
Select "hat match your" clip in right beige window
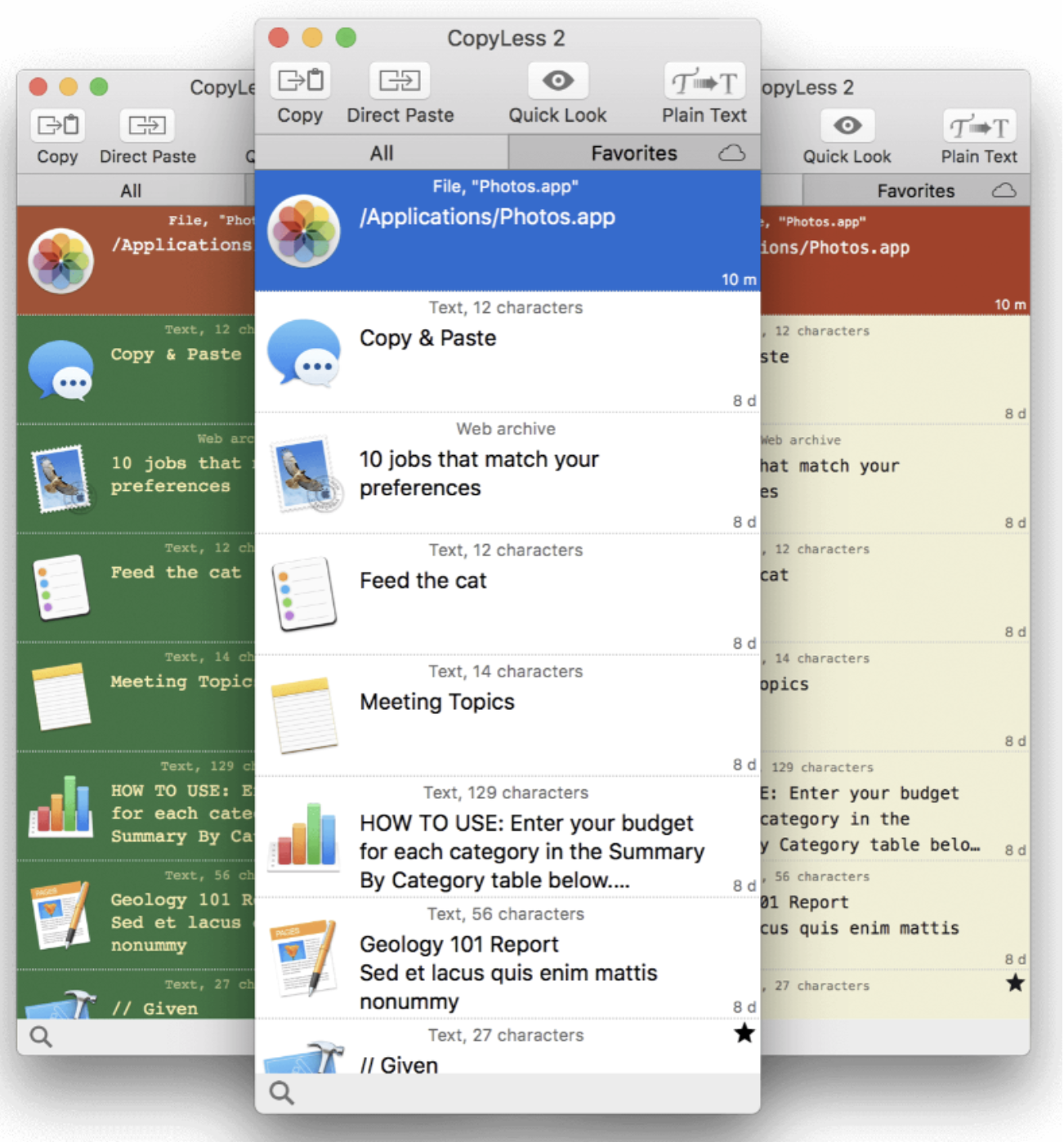pos(895,479)
